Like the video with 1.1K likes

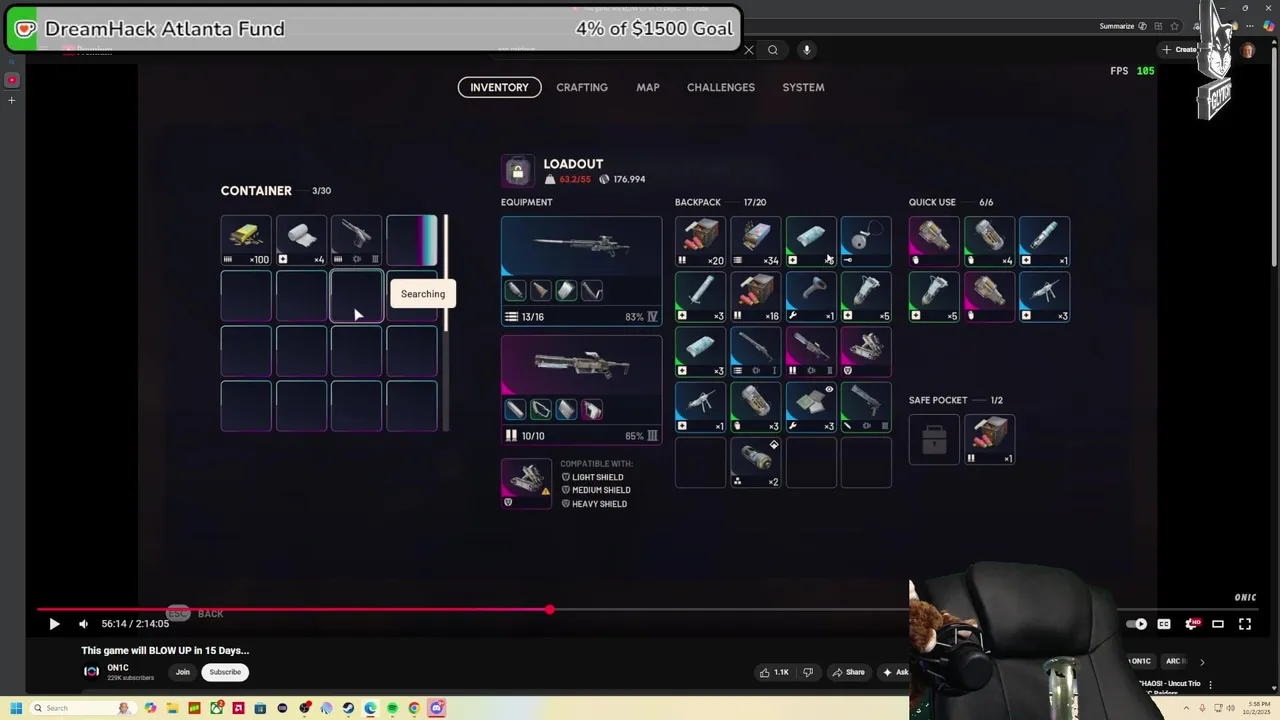[774, 672]
